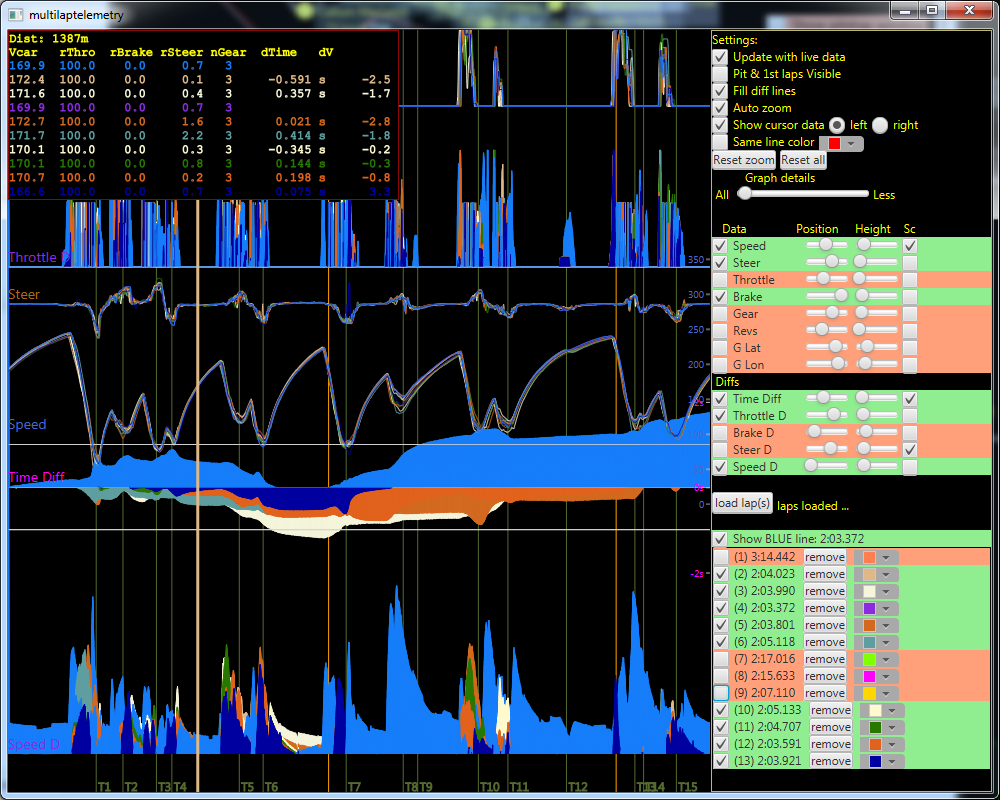This screenshot has height=800, width=1000.
Task: Enable the "G Lat" data channel
Action: pyautogui.click(x=719, y=347)
